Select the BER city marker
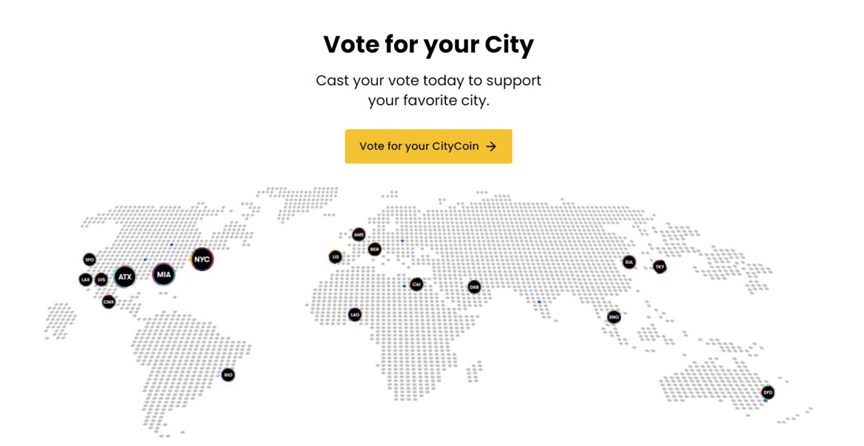The image size is (864, 446). point(375,249)
